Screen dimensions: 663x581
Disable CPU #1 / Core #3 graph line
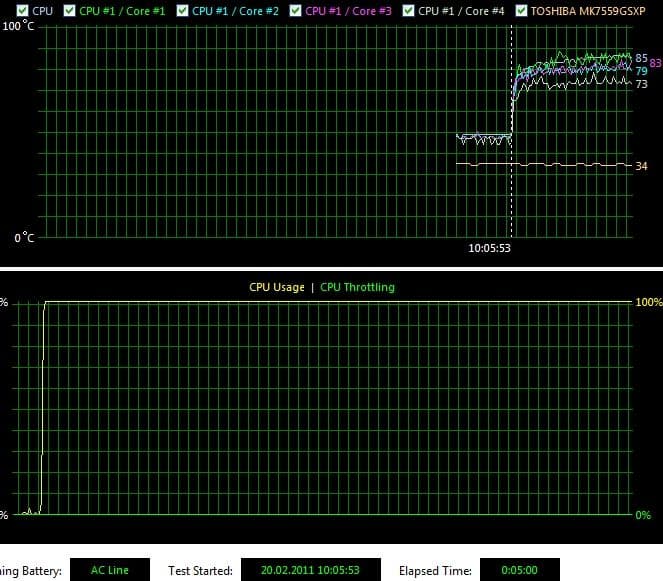pos(296,11)
